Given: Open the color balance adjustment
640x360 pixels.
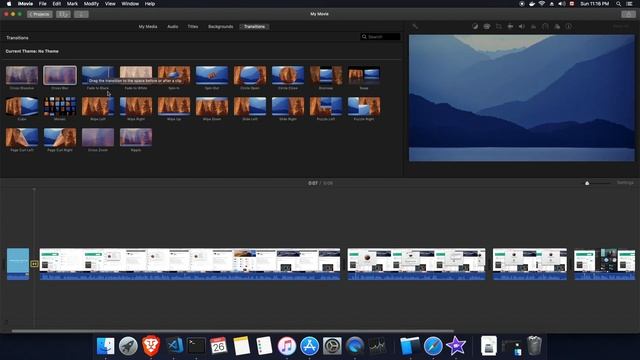Looking at the screenshot, I should click(x=475, y=27).
